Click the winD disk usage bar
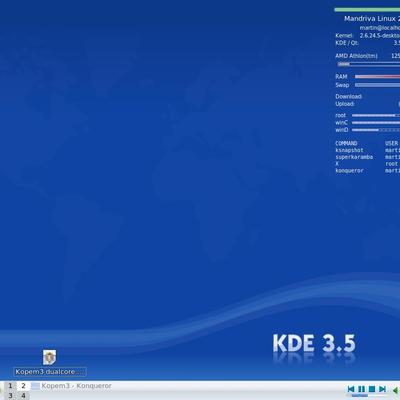 pyautogui.click(x=376, y=130)
